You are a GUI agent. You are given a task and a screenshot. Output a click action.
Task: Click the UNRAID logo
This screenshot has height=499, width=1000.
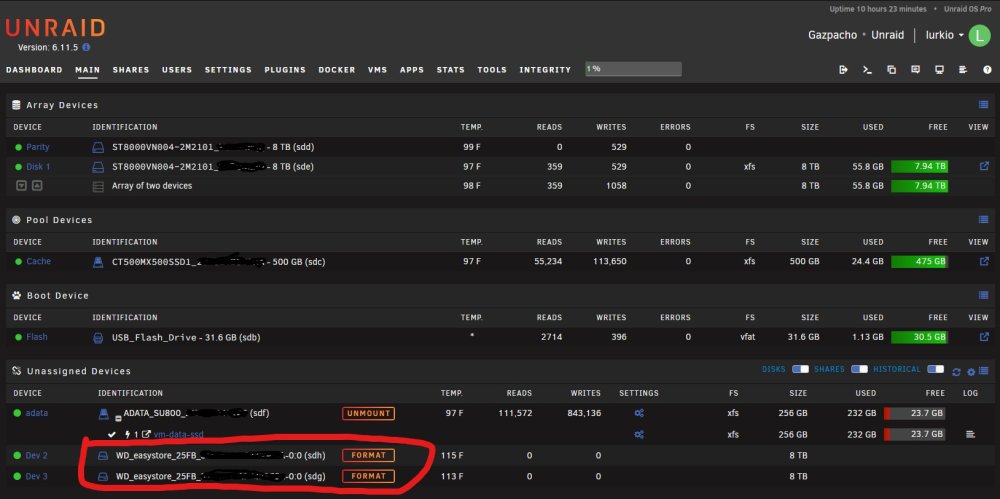(55, 27)
